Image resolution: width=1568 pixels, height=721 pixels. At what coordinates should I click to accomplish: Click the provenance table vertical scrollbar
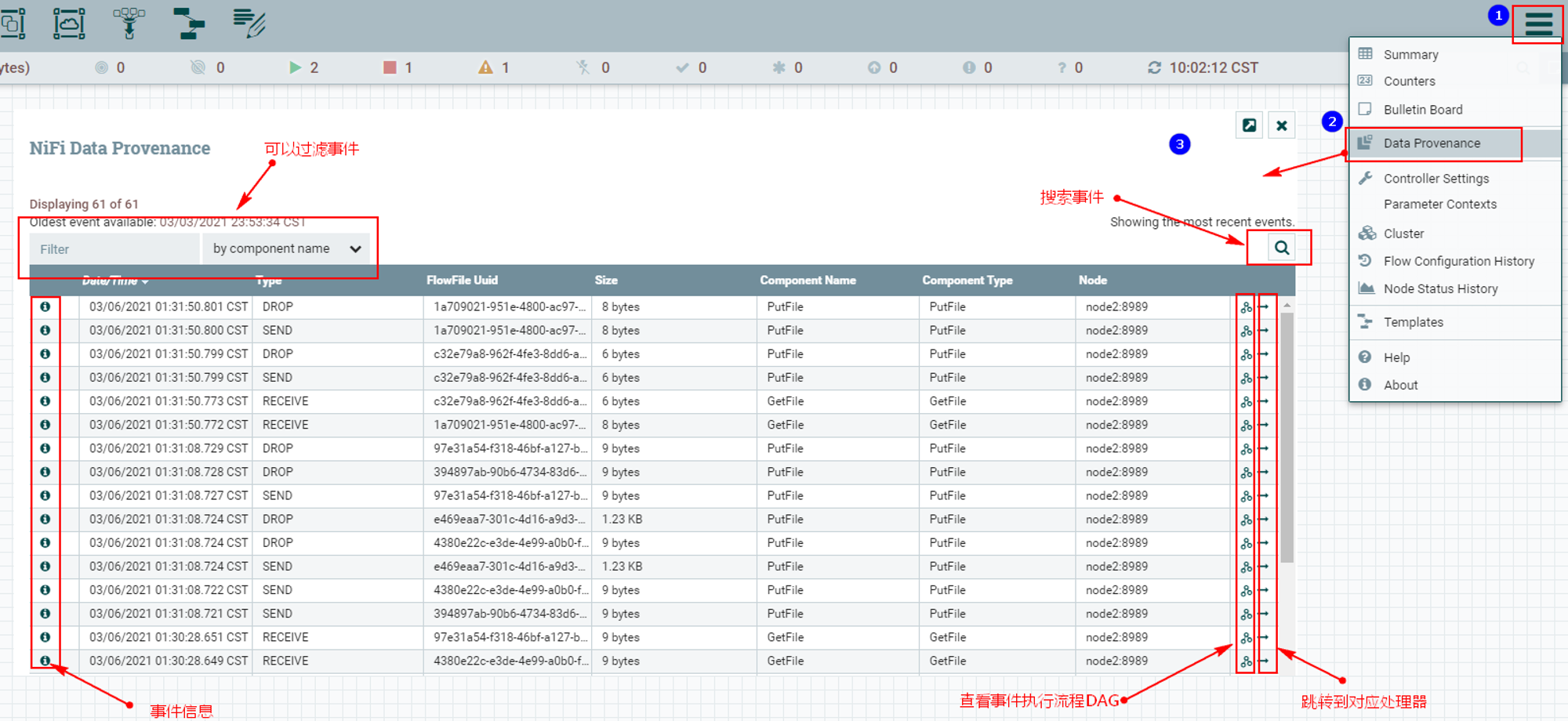pyautogui.click(x=1287, y=437)
